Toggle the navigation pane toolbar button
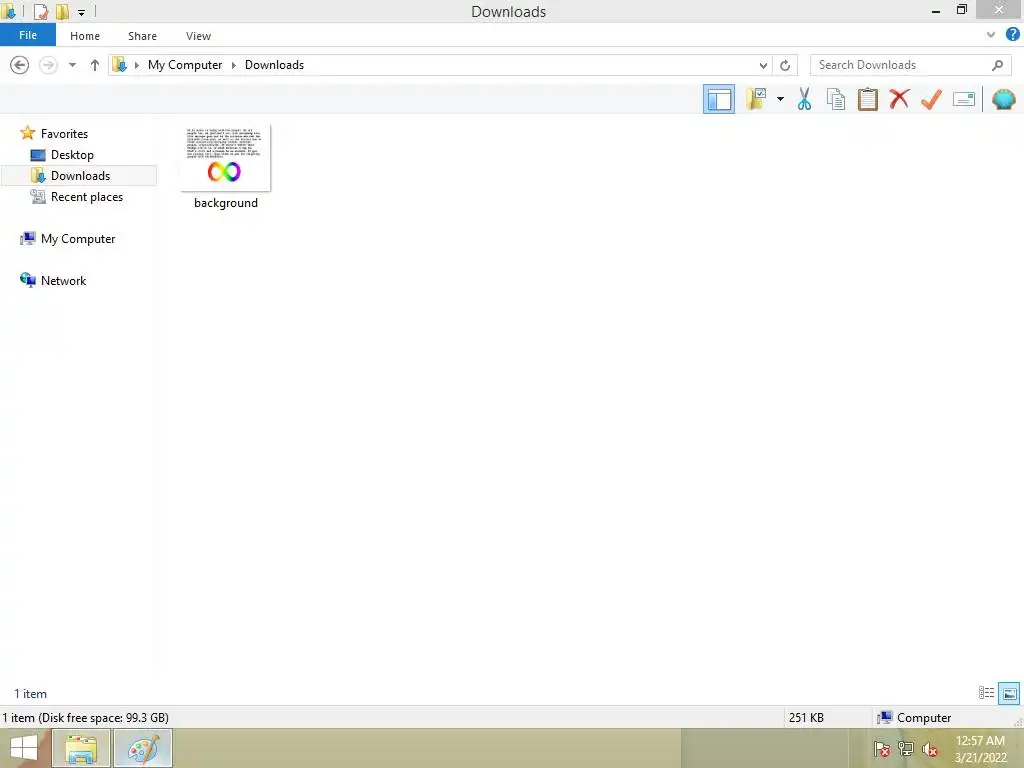Image resolution: width=1024 pixels, height=768 pixels. coord(718,99)
